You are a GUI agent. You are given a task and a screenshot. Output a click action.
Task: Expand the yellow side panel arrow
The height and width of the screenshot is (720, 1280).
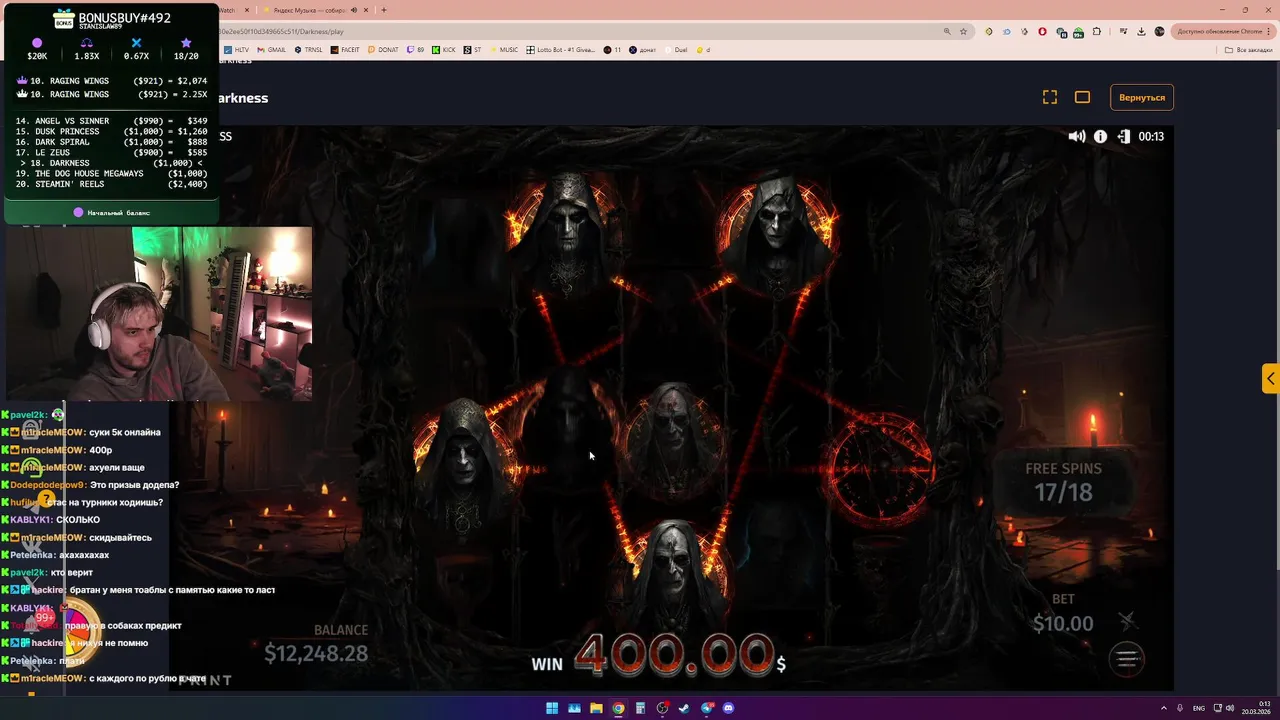(1270, 378)
